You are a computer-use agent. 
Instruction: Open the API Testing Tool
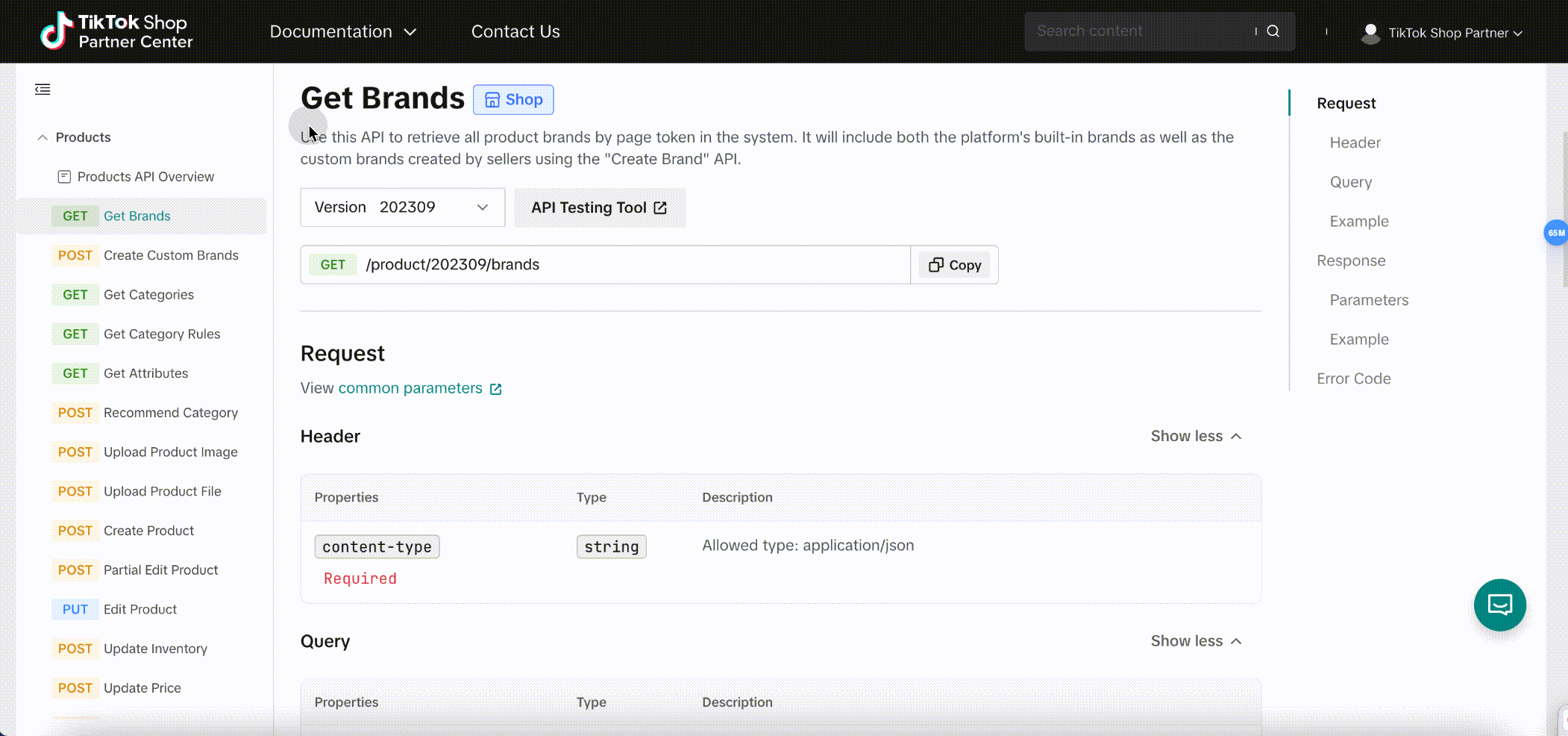click(x=599, y=208)
